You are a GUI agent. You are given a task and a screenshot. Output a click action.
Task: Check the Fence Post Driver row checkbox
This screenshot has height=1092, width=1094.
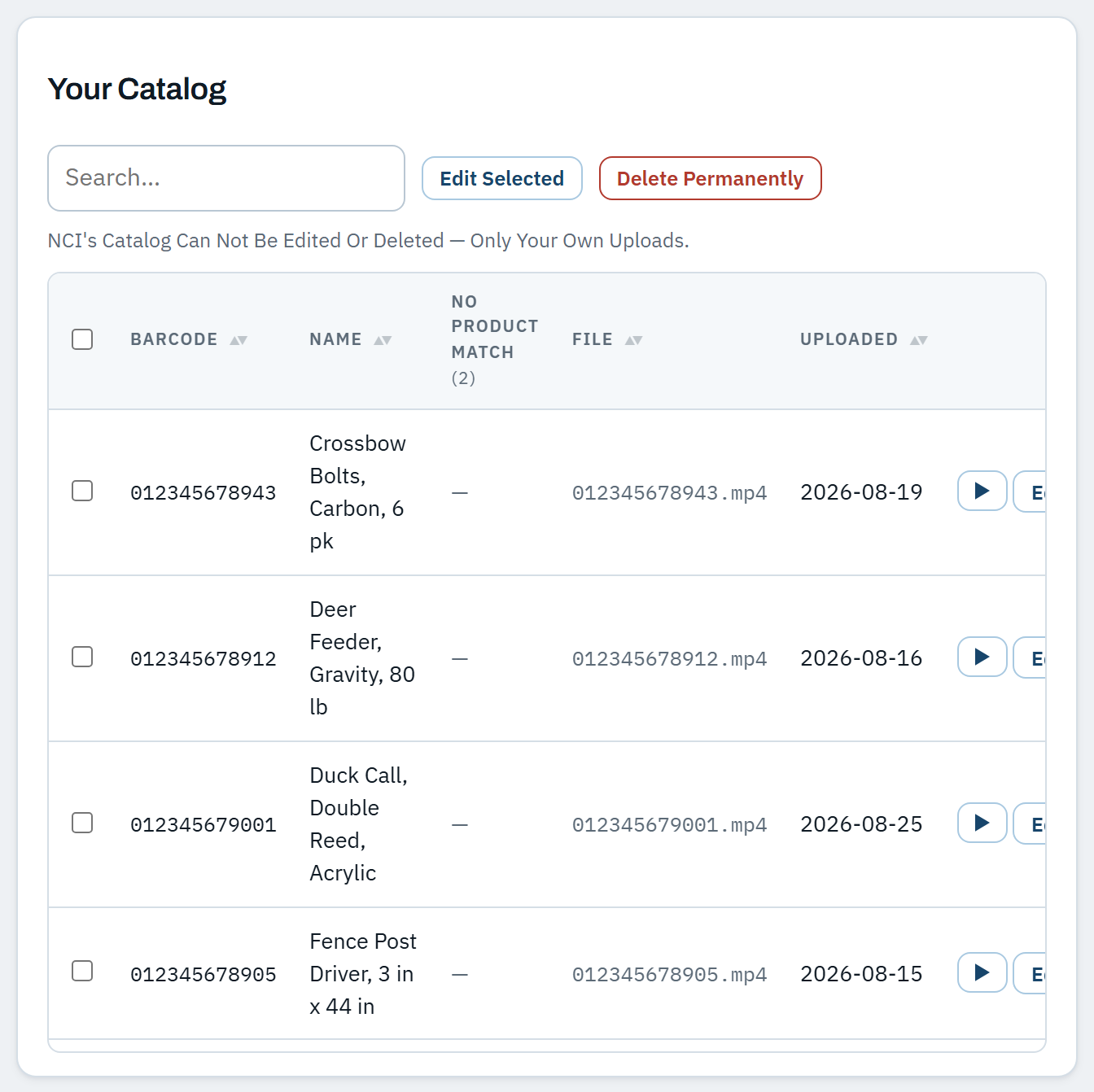tap(82, 971)
